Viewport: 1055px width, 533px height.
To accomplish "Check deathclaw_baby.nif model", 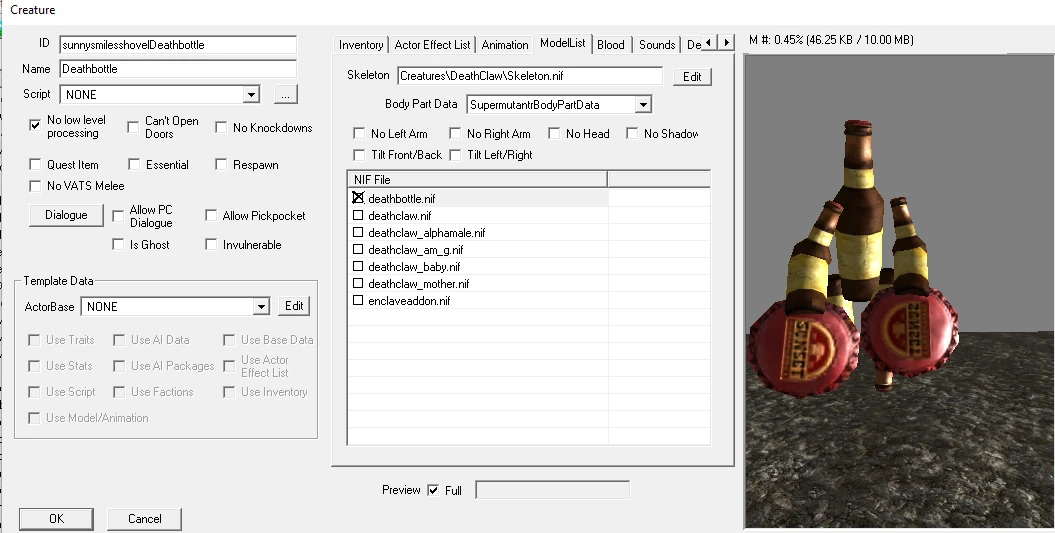I will click(358, 266).
